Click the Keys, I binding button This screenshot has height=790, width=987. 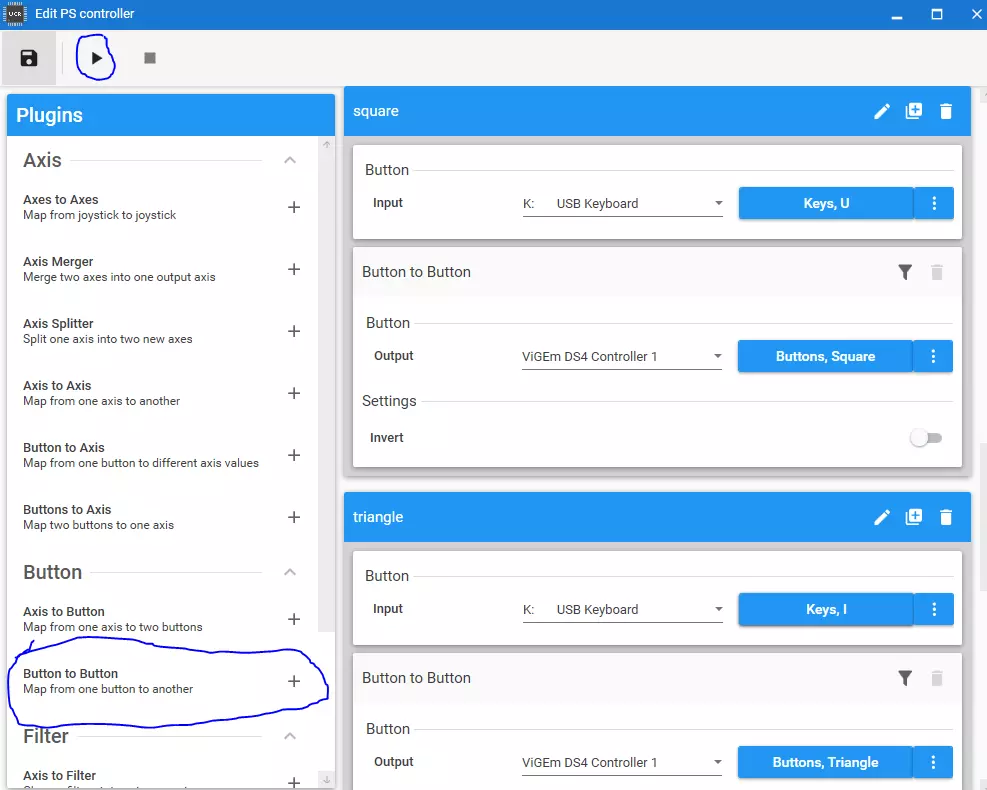(x=826, y=609)
